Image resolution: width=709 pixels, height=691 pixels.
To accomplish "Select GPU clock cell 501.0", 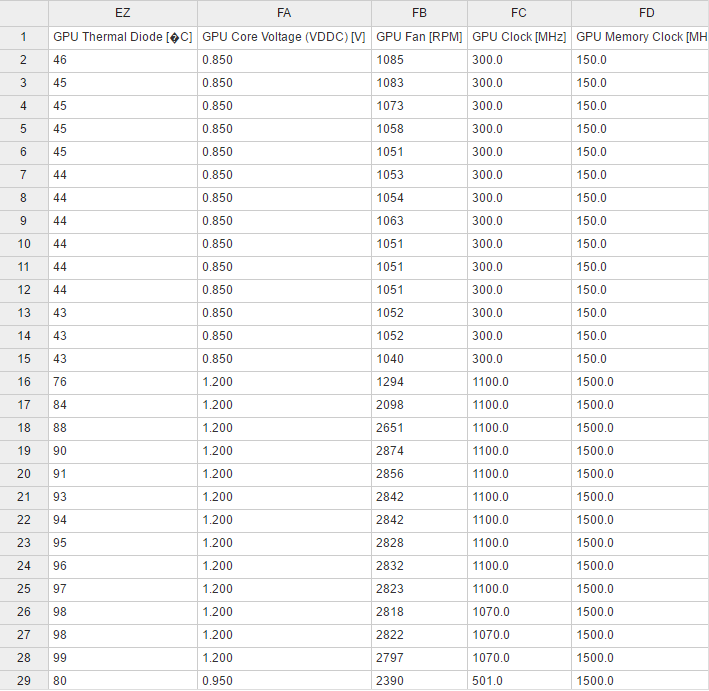I will tap(519, 681).
